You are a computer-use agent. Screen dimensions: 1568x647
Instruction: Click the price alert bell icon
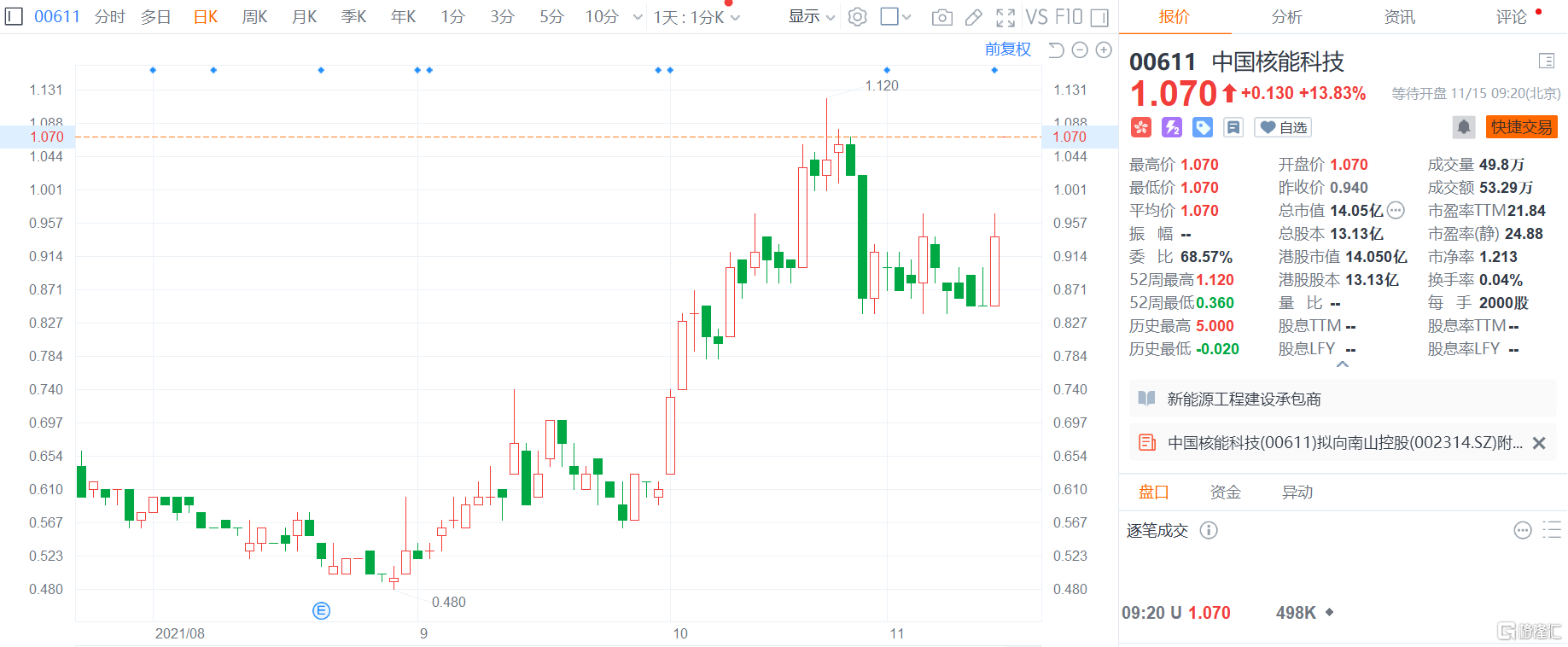[x=1463, y=127]
